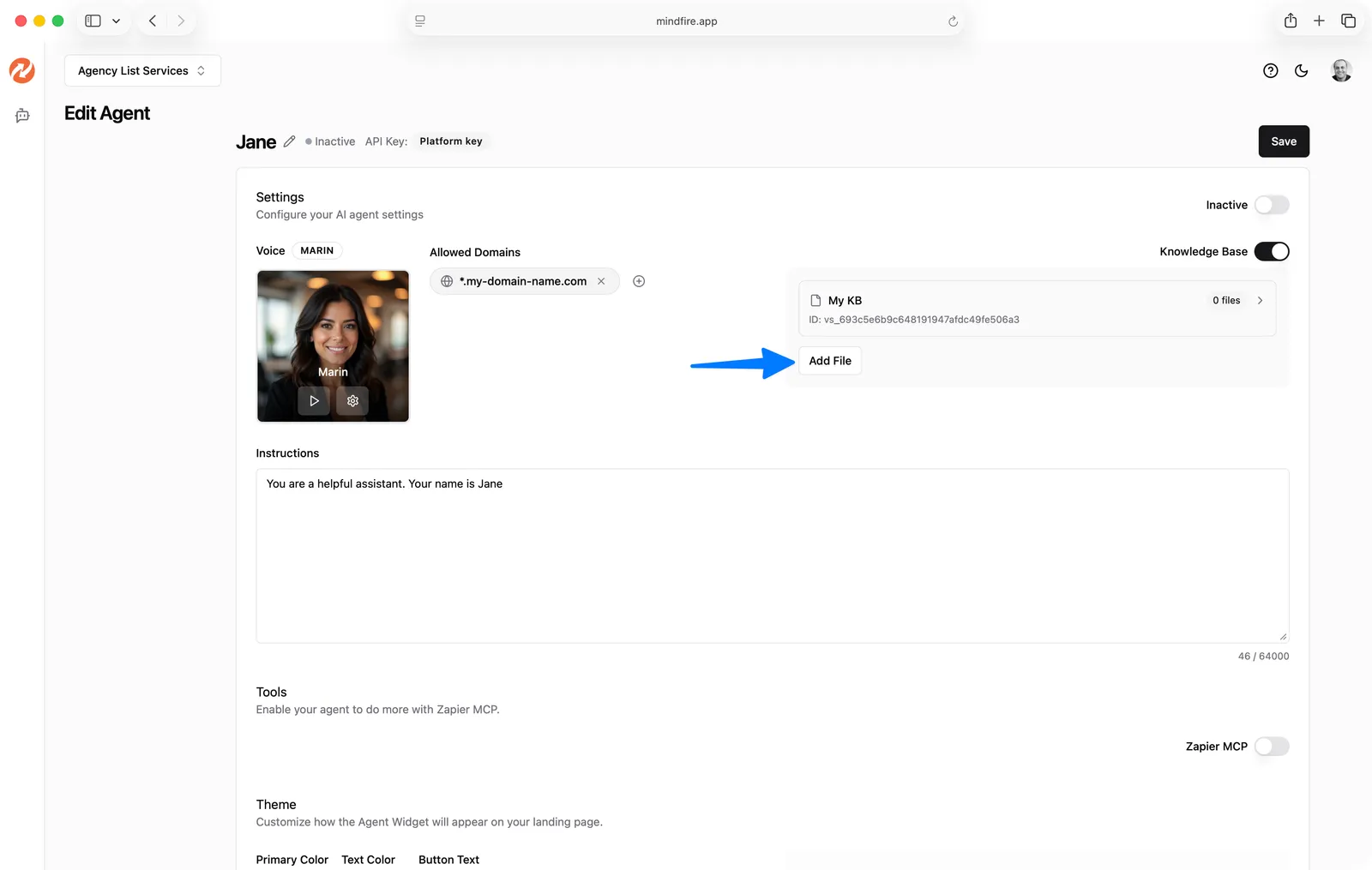The image size is (1372, 870).
Task: Open Marin voice settings gear
Action: (x=352, y=400)
